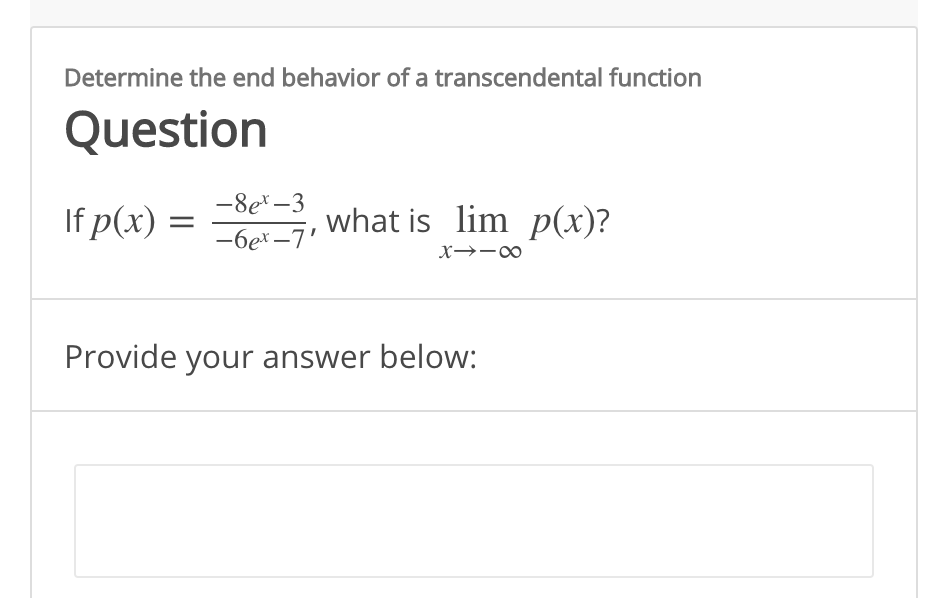Click the question mark after p(x)

[x=602, y=219]
